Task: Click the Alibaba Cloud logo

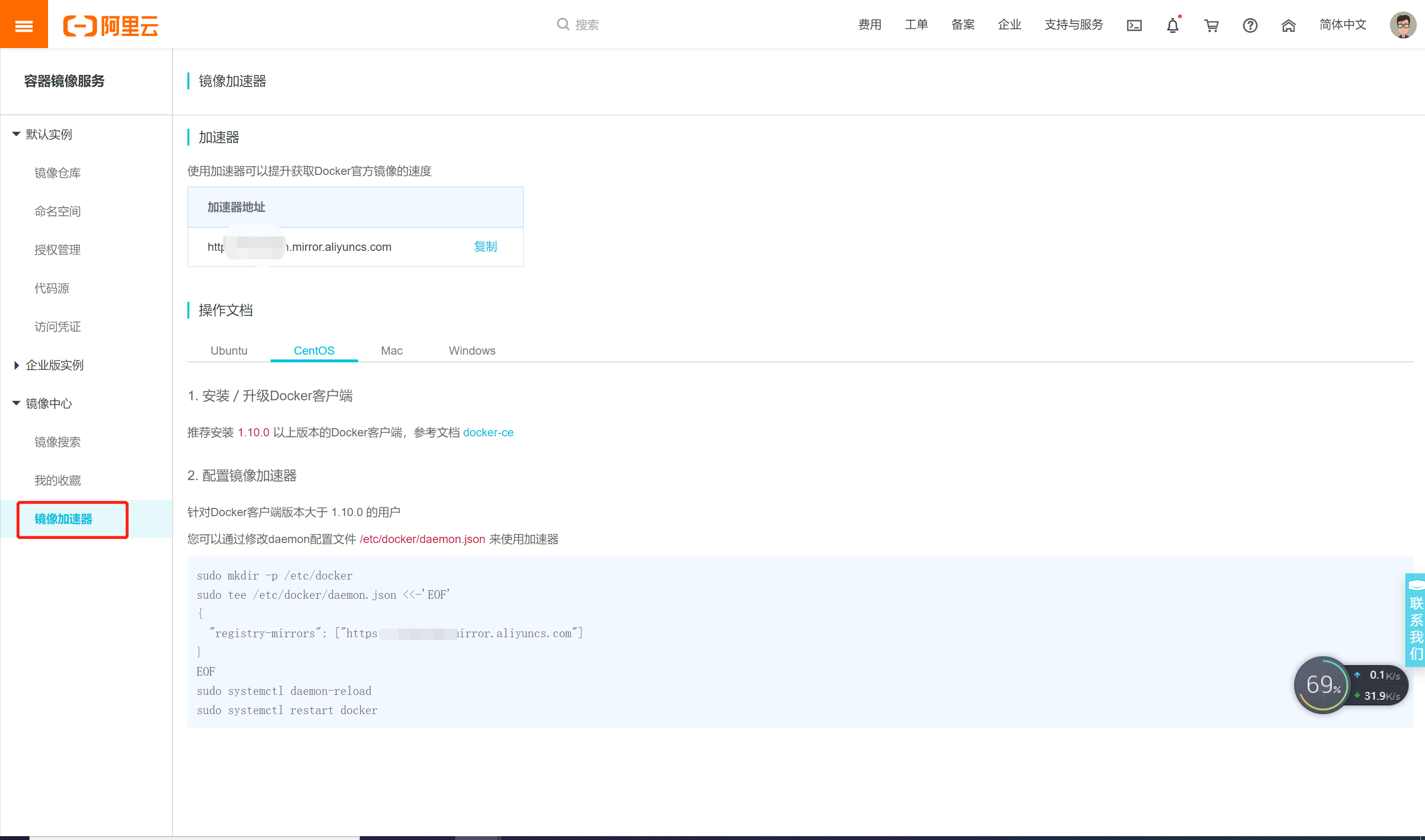Action: click(111, 25)
